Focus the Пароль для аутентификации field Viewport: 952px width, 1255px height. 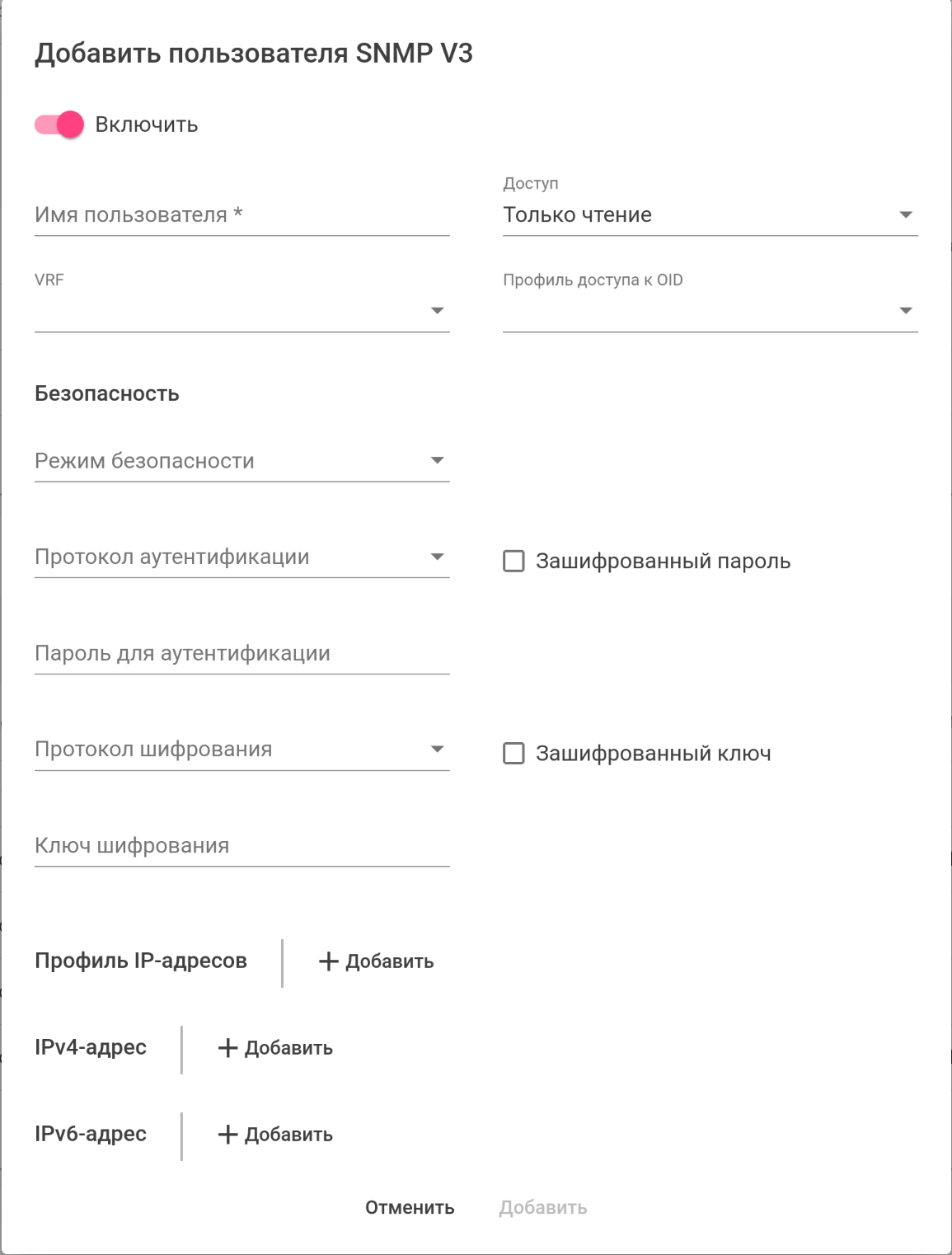point(242,654)
